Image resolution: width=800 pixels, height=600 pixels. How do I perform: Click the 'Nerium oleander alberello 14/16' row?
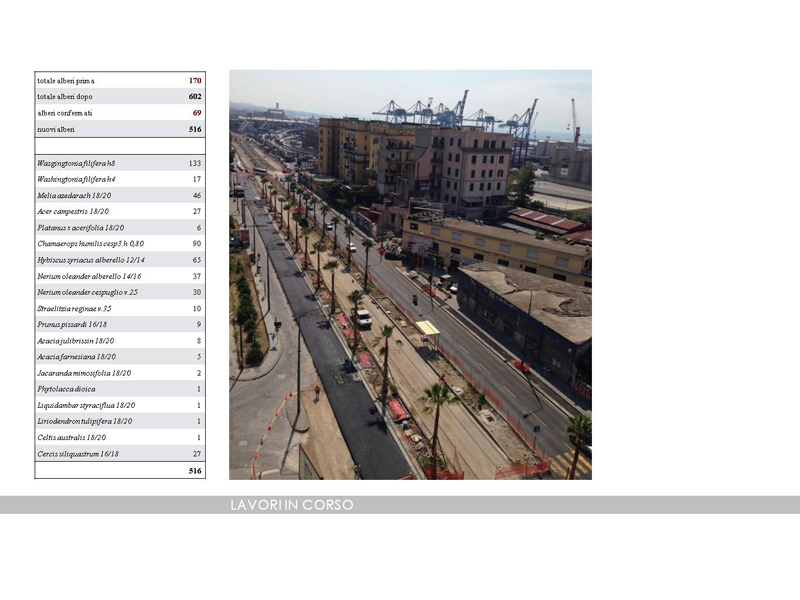pos(120,276)
